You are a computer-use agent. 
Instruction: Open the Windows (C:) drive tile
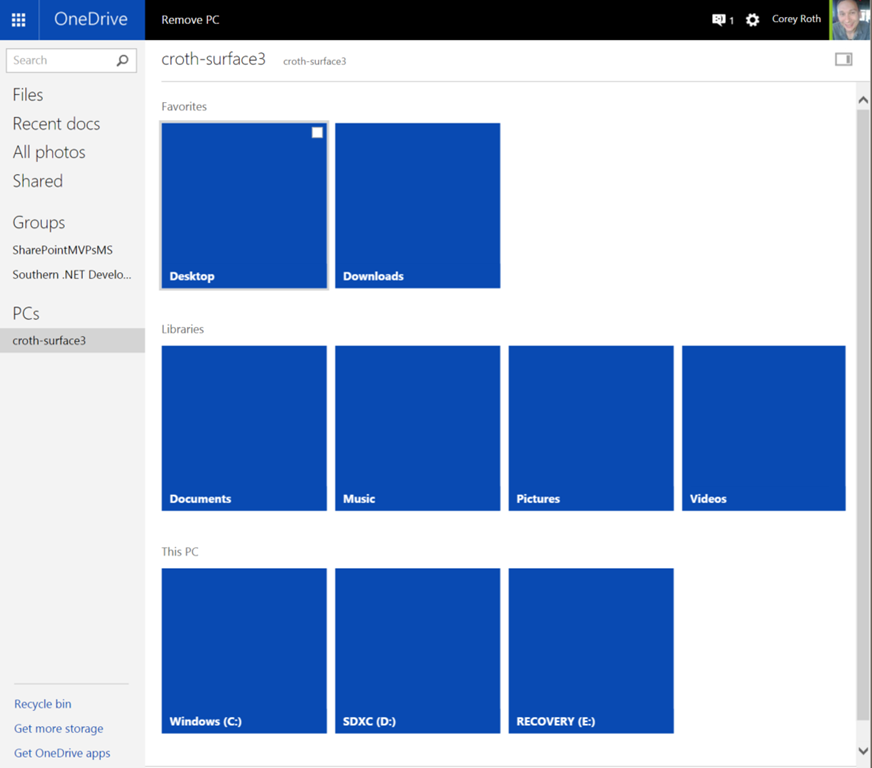pos(244,651)
